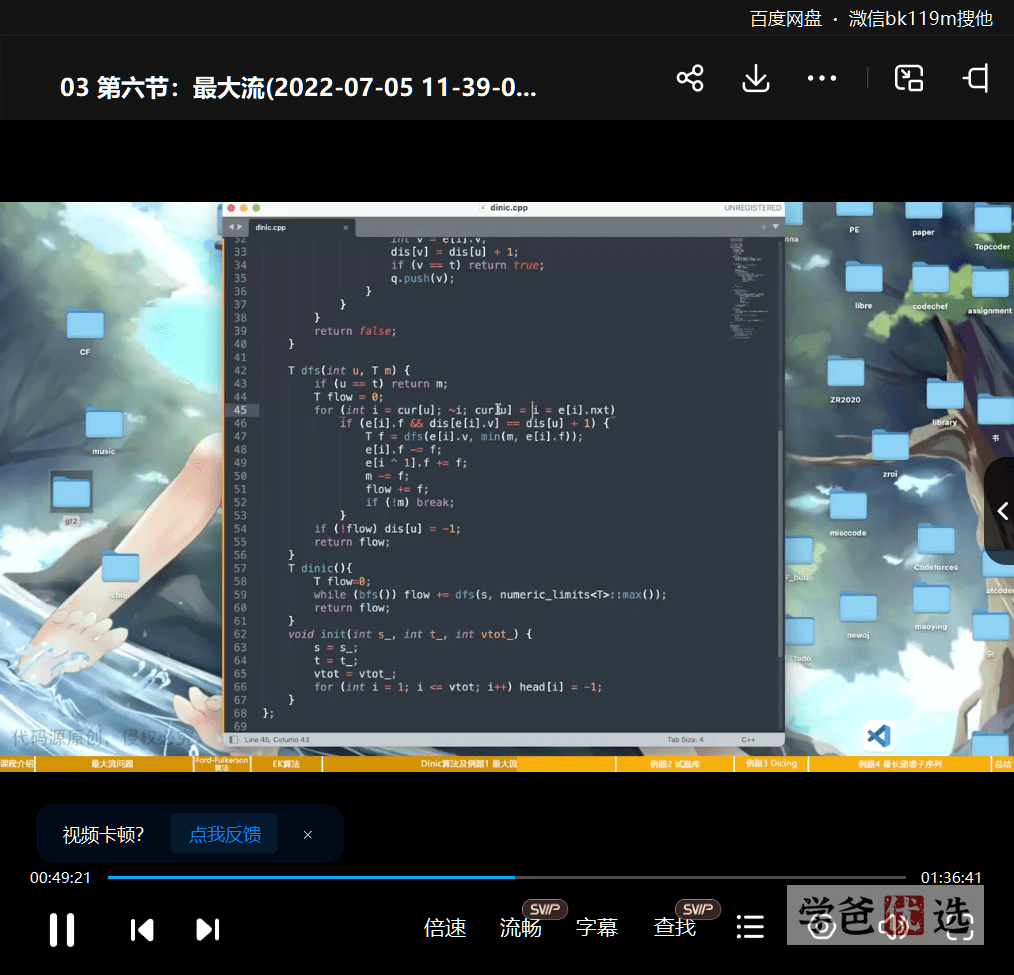Screen dimensions: 1014x975
Task: Open the tab list dropdown arrow in Sublime
Action: 775,227
